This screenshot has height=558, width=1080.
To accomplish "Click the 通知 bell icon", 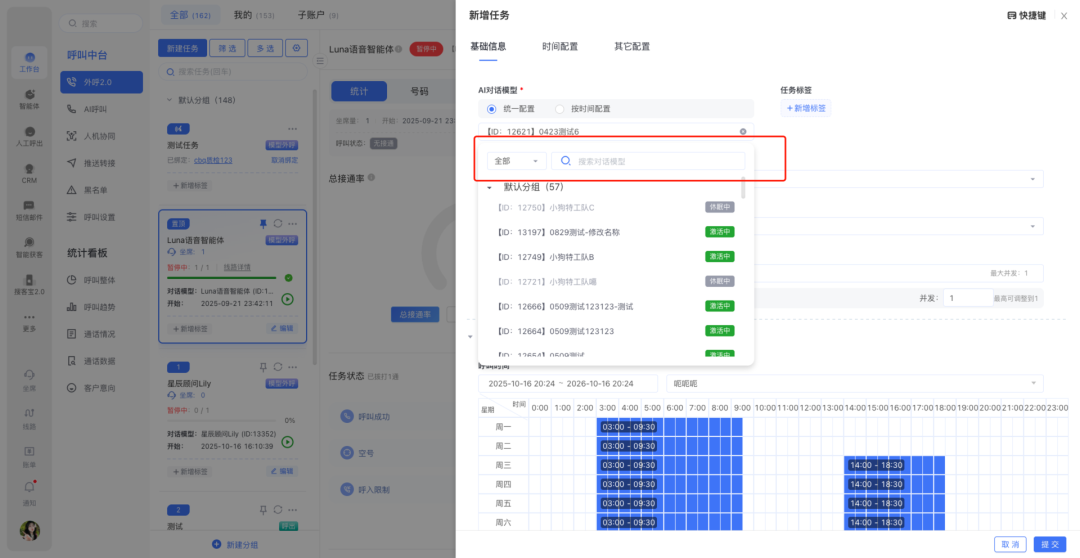I will click(29, 490).
